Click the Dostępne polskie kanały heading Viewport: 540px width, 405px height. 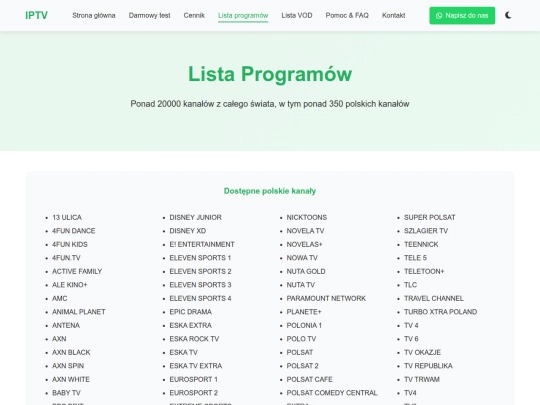(x=270, y=191)
